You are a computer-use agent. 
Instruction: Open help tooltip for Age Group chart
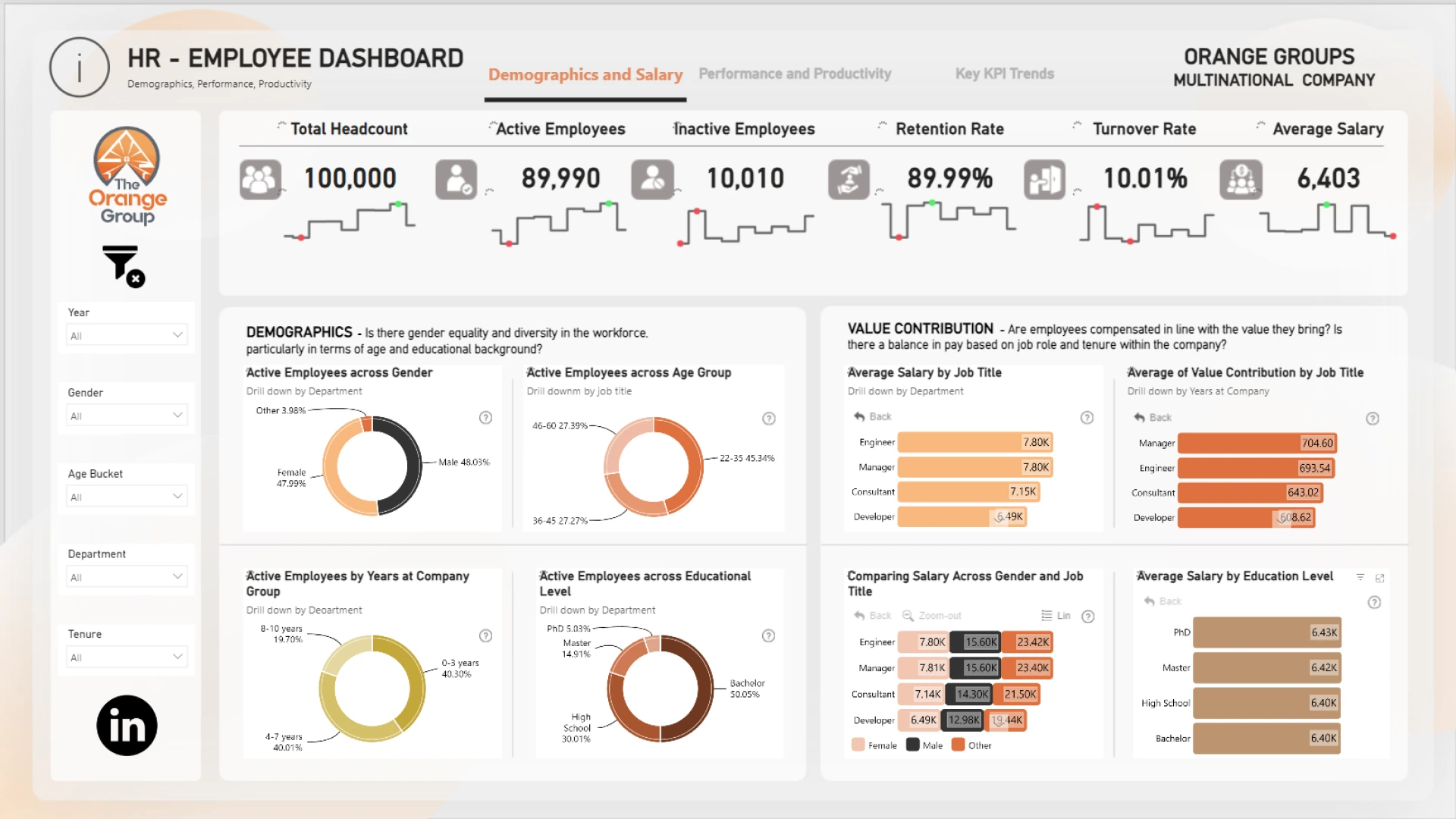pyautogui.click(x=769, y=419)
